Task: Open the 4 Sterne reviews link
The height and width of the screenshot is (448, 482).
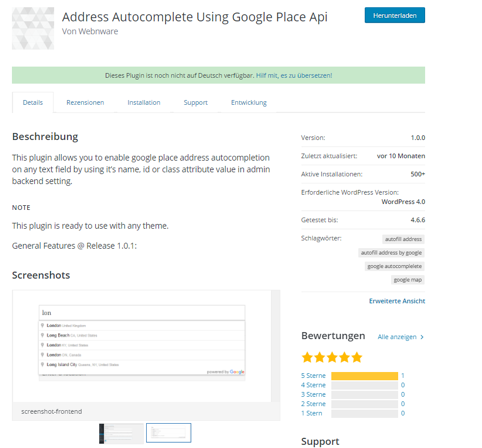Action: (313, 385)
